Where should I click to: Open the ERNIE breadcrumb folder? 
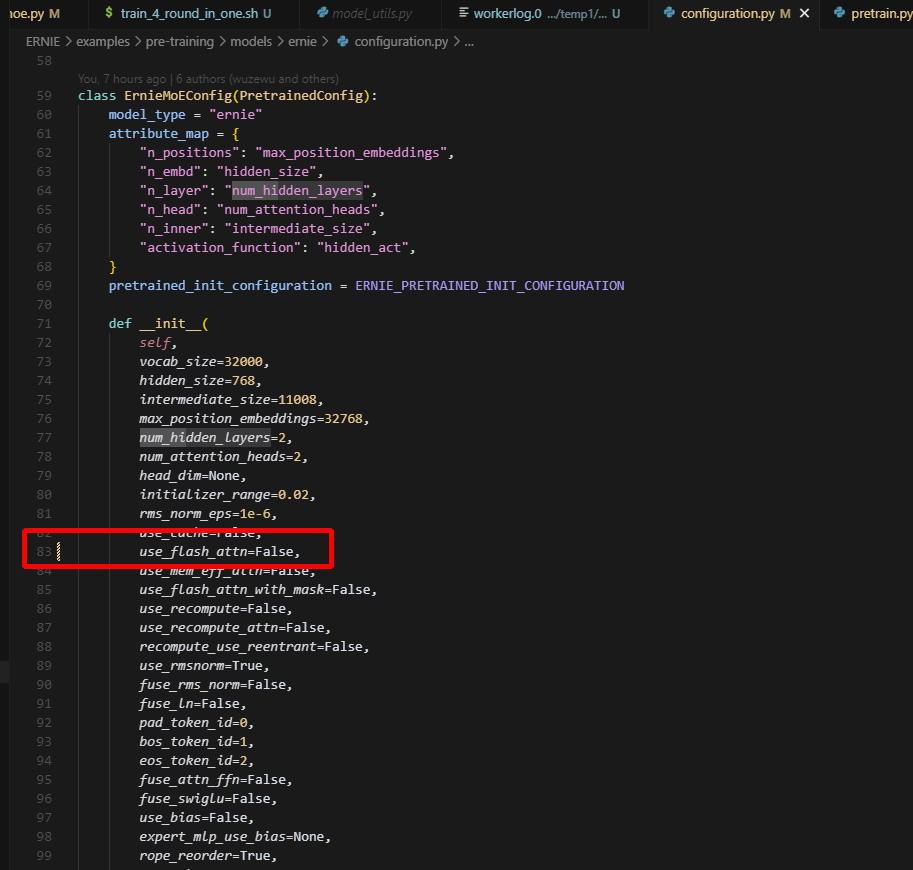tap(43, 41)
